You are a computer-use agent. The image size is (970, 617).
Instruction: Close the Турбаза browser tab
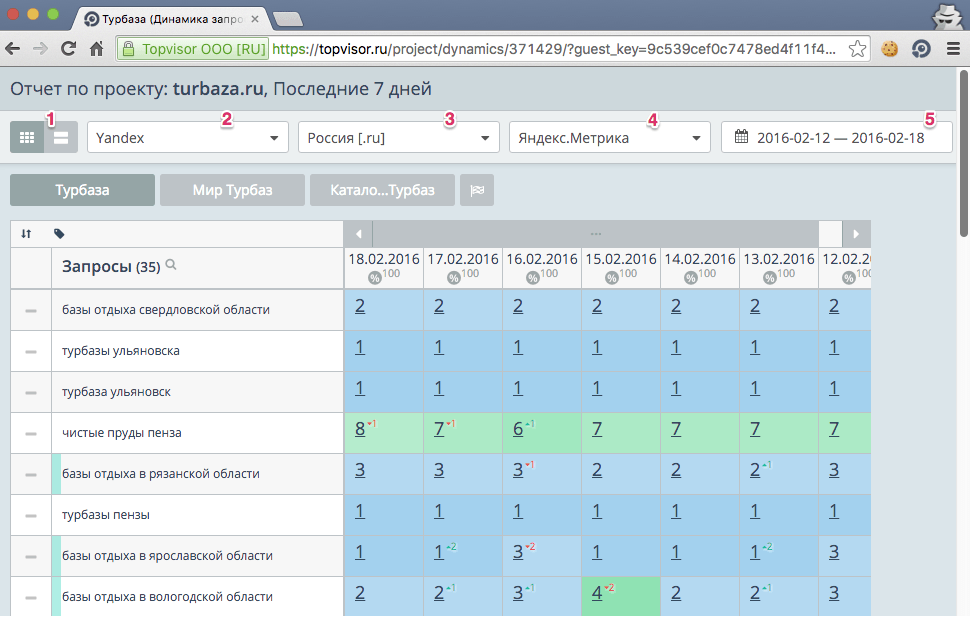255,19
